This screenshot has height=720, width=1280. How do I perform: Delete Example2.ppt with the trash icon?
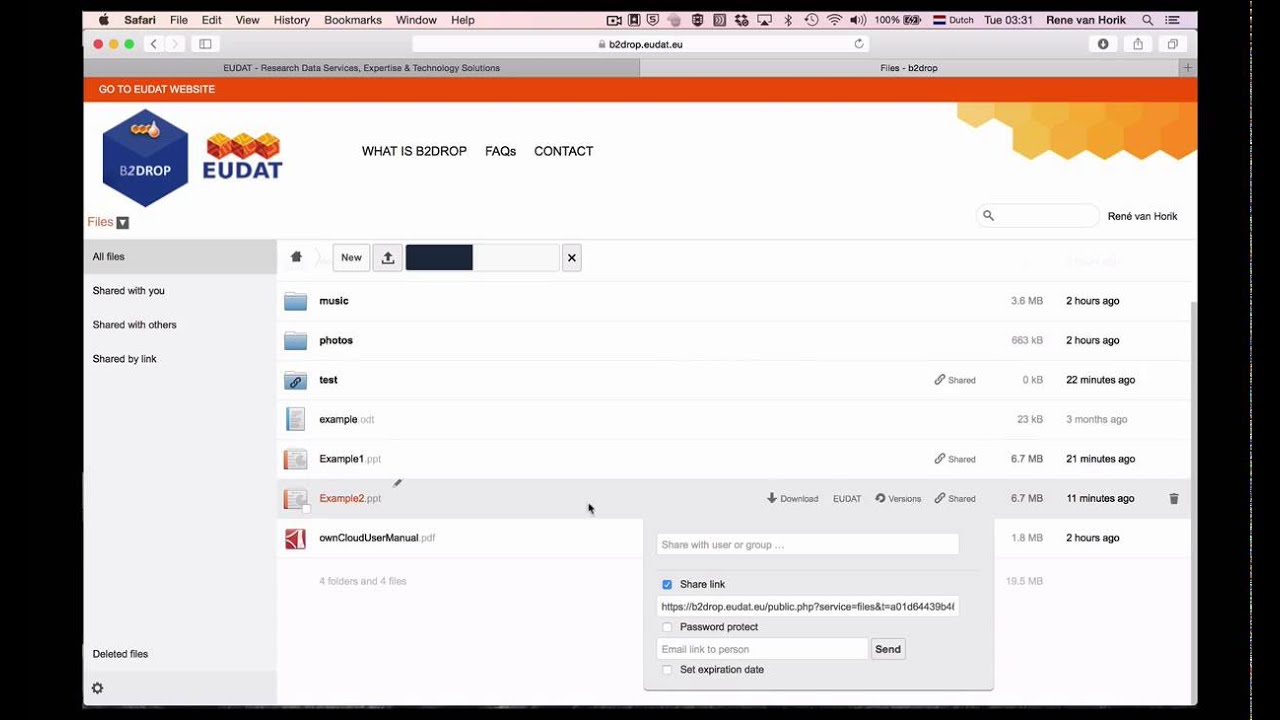[x=1174, y=498]
